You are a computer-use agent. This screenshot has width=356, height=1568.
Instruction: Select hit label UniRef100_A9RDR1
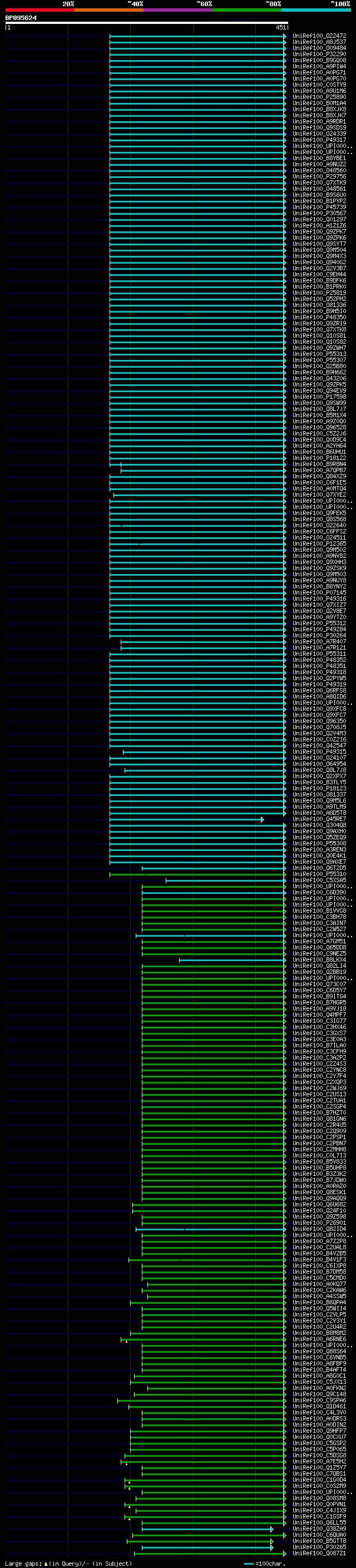(x=319, y=121)
